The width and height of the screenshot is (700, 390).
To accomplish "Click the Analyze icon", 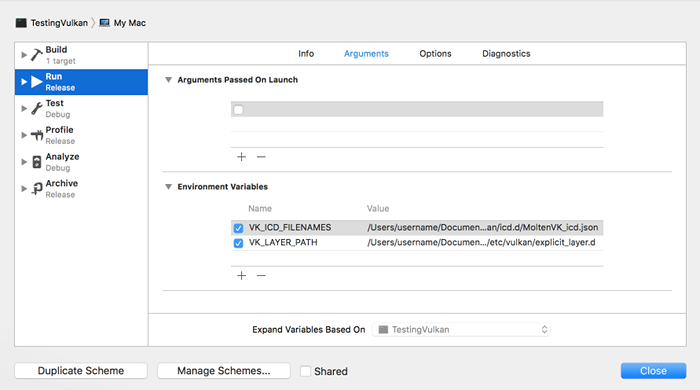I will [x=37, y=162].
